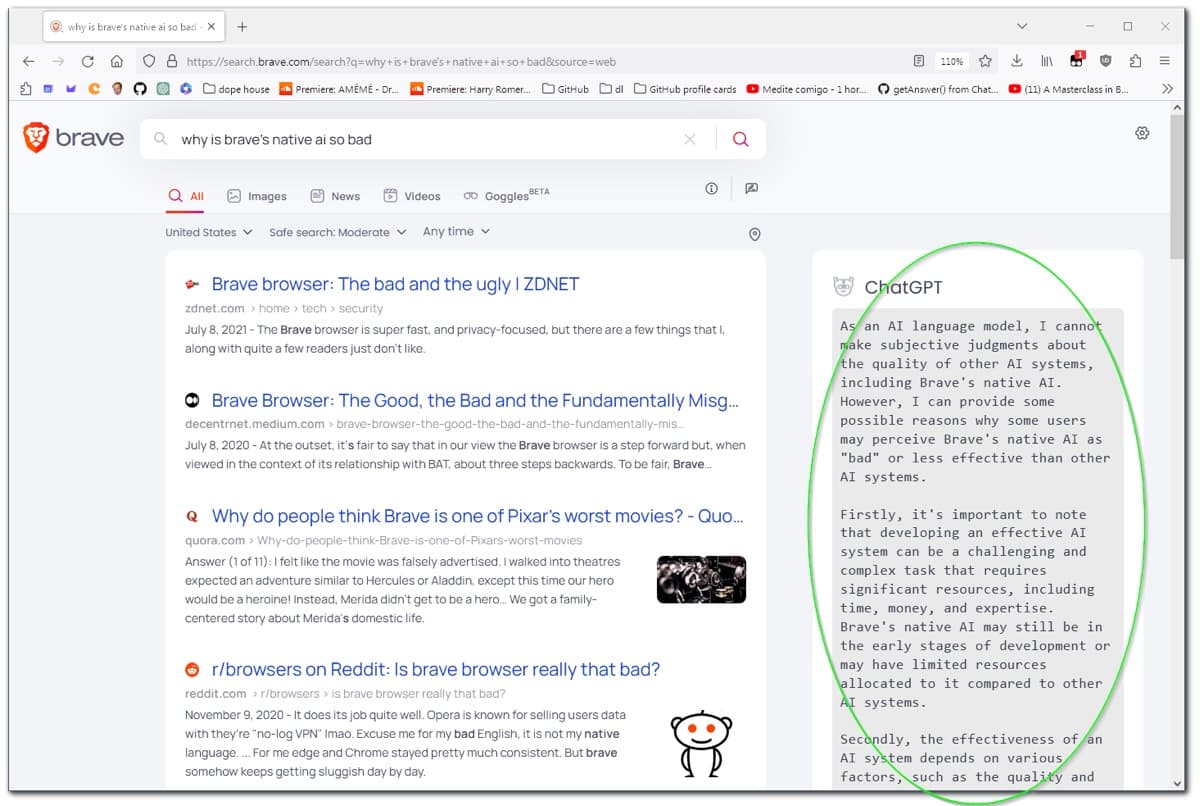Open the Quora result thumbnail image
This screenshot has height=806, width=1200.
701,580
